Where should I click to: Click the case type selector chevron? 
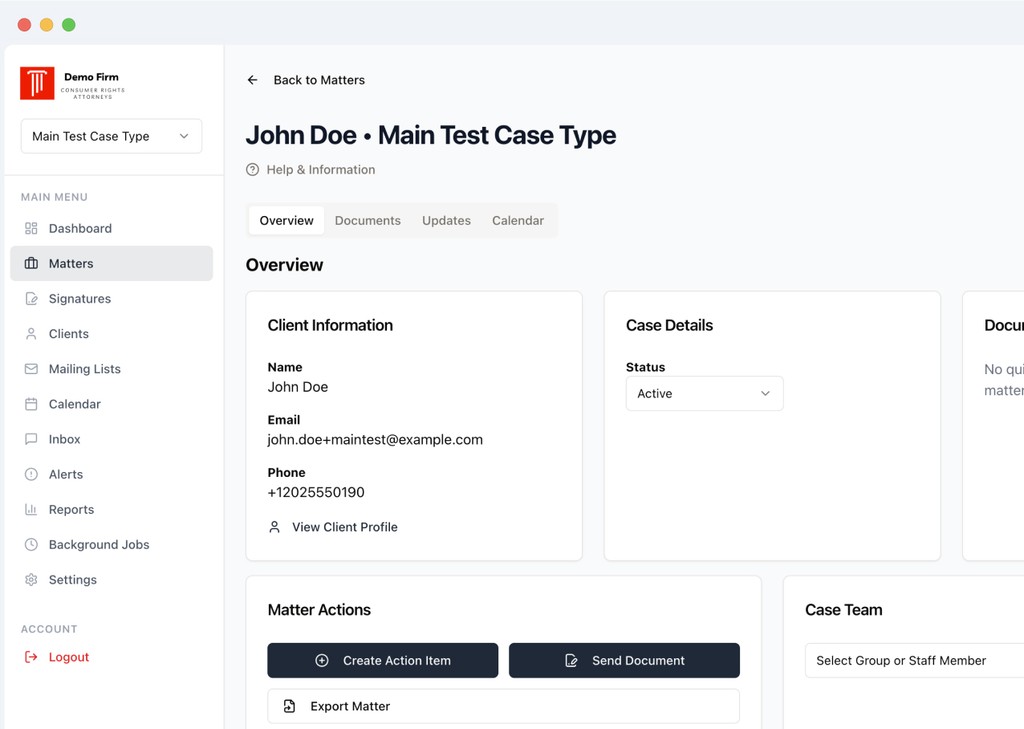point(184,136)
